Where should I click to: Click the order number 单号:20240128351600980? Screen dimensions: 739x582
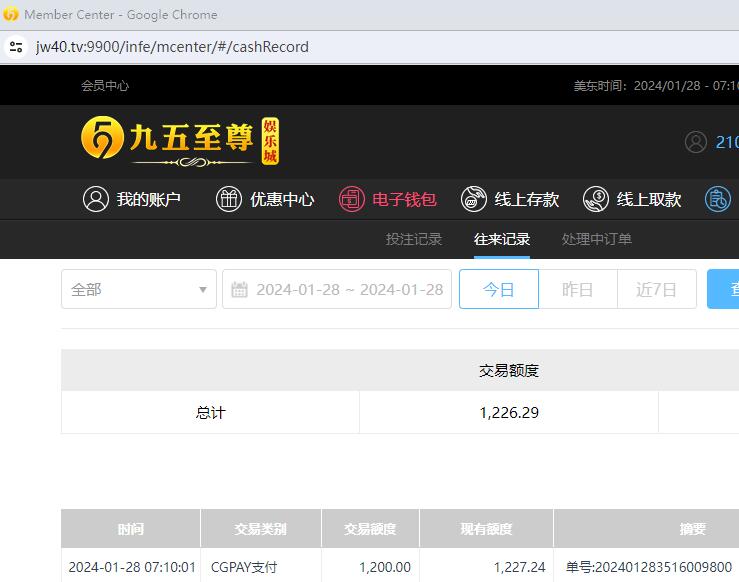point(649,567)
